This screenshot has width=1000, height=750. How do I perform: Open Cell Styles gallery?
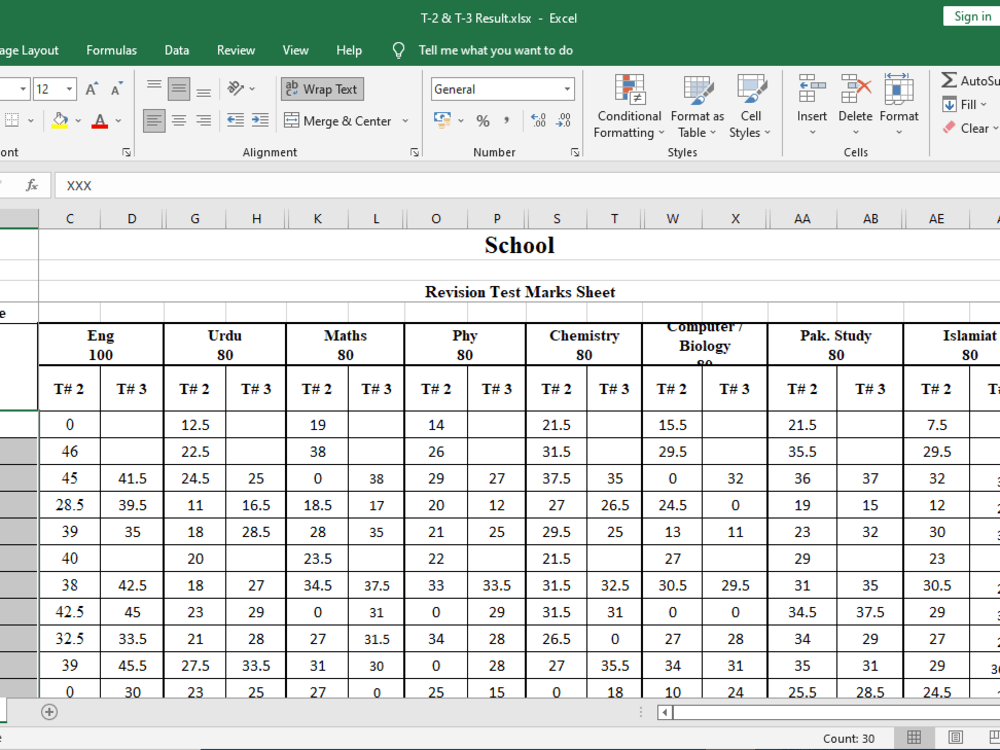750,106
